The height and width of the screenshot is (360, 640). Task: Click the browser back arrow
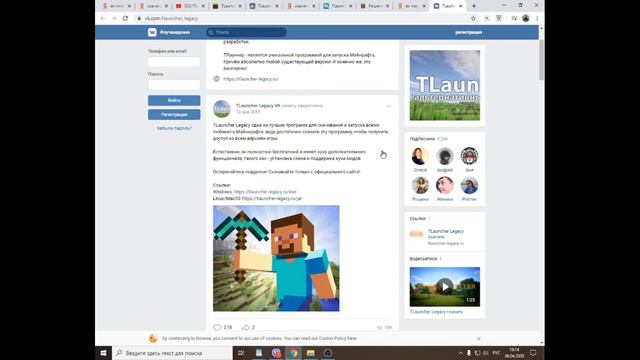click(x=102, y=18)
